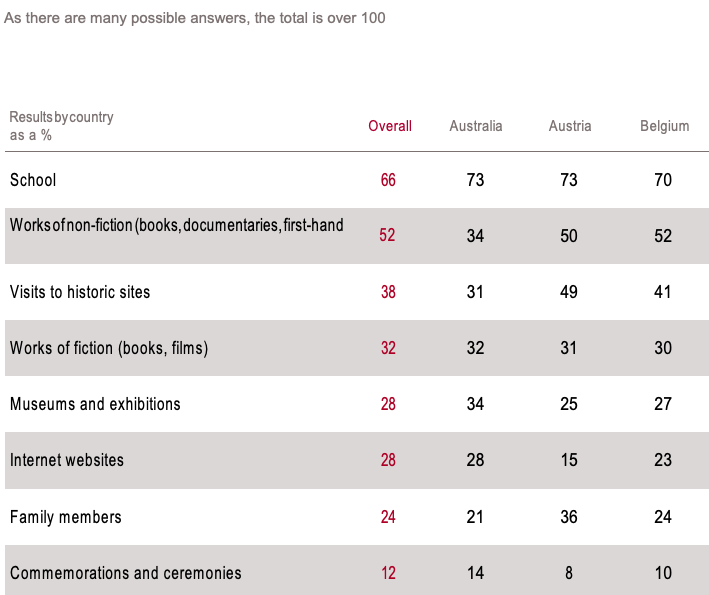The image size is (709, 595).
Task: Click the Commemorations and ceremonies row label
Action: 126,573
